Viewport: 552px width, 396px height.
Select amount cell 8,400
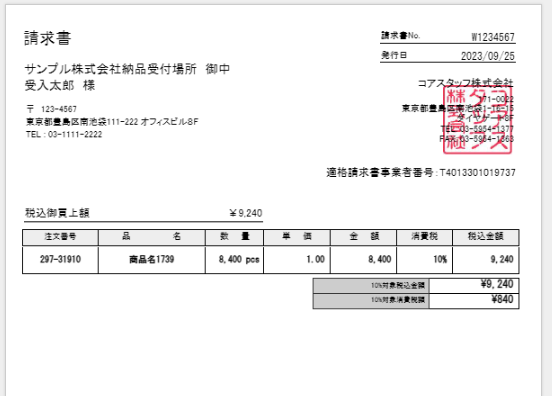click(x=364, y=259)
